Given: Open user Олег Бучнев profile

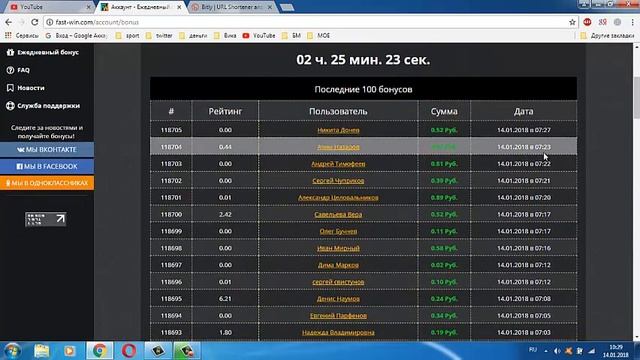Looking at the screenshot, I should [338, 231].
